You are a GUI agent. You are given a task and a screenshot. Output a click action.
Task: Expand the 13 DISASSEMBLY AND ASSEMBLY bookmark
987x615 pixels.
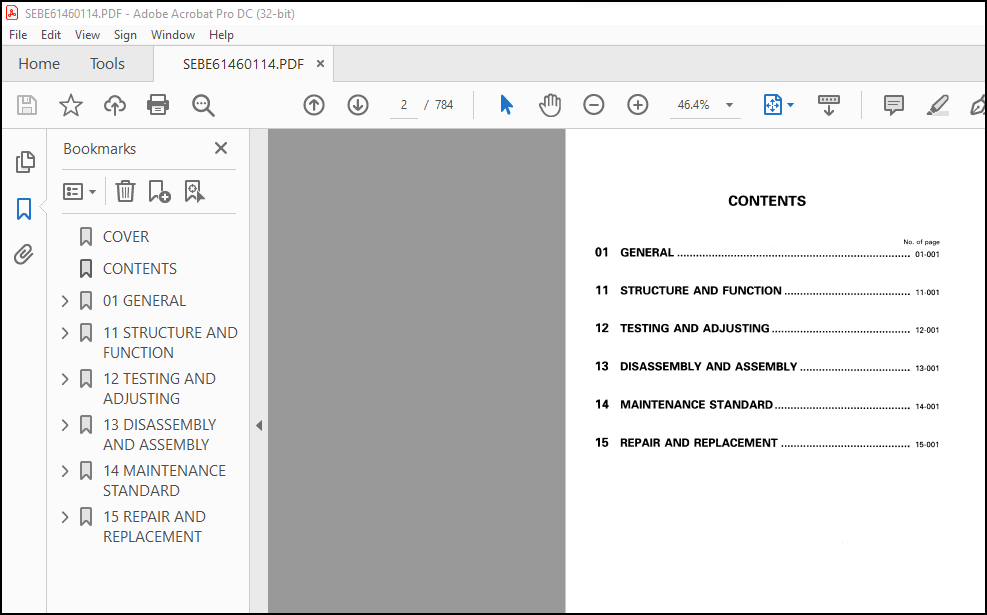coord(65,425)
